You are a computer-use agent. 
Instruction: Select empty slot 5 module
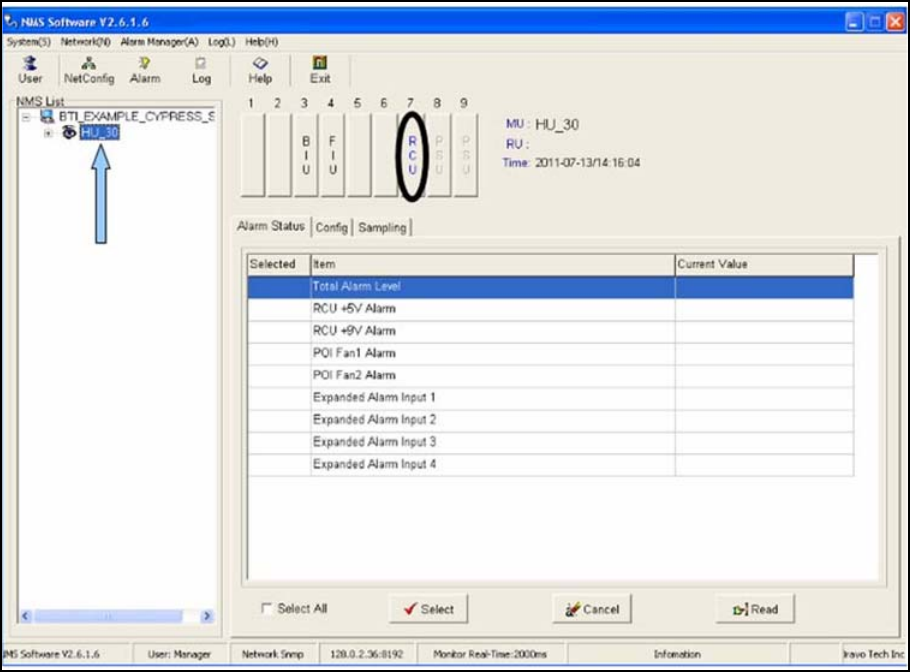359,154
